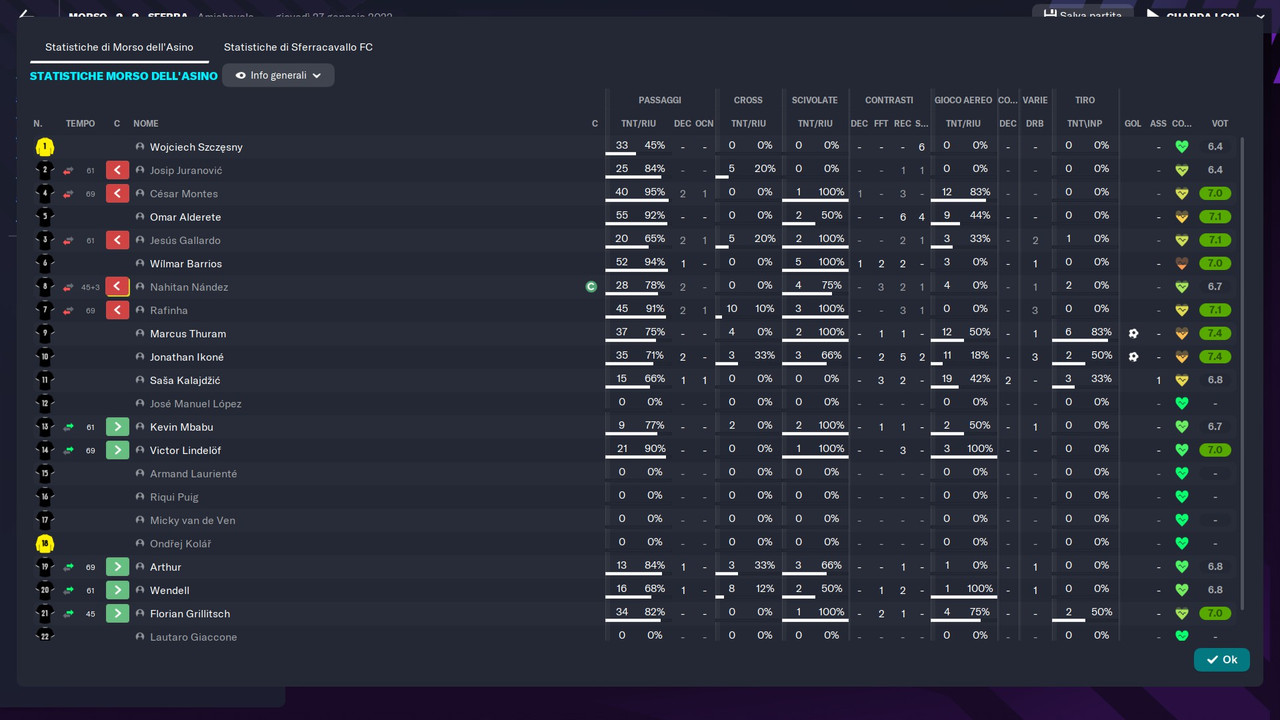The width and height of the screenshot is (1280, 720).
Task: Select the green substitution arrow beside Victor Lindelöf
Action: [118, 450]
